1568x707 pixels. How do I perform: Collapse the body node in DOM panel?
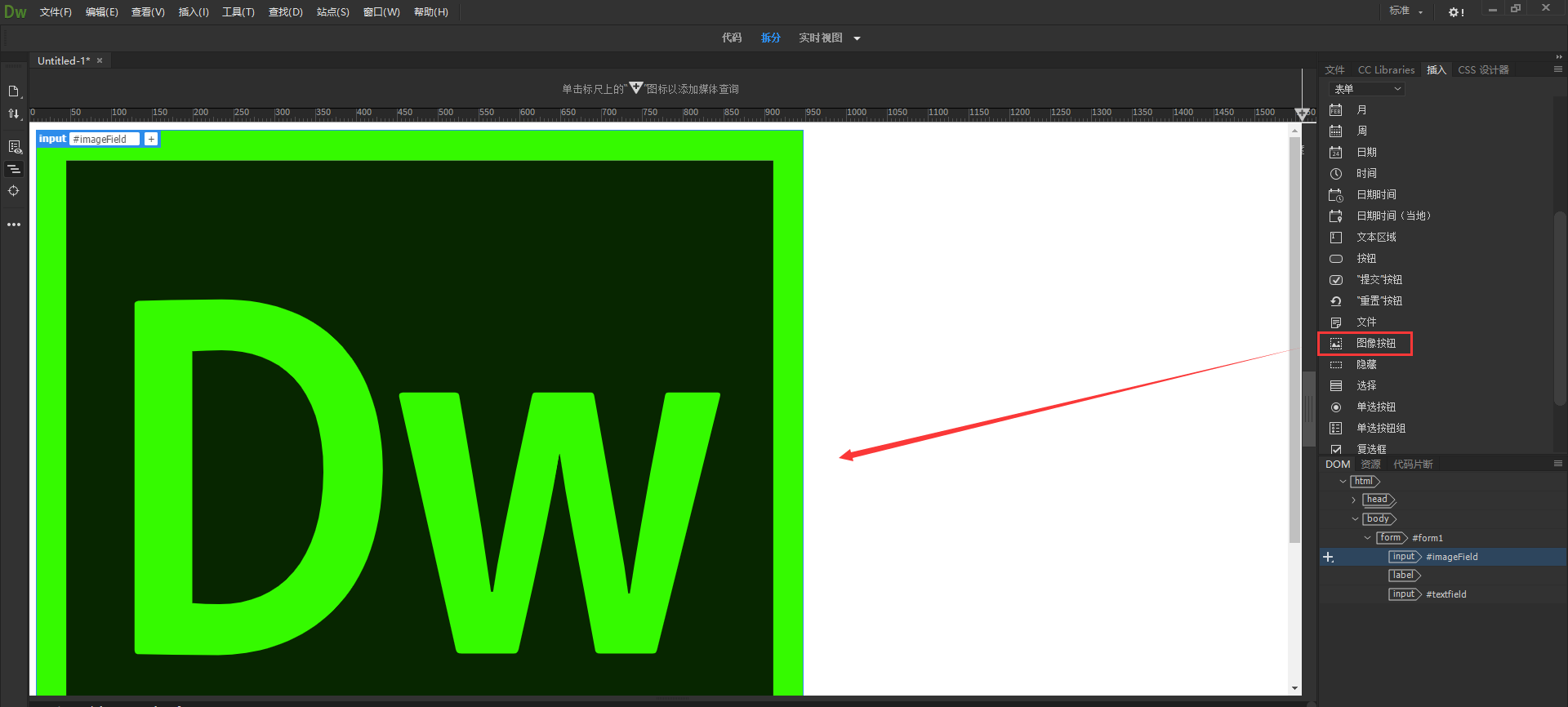coord(1355,519)
